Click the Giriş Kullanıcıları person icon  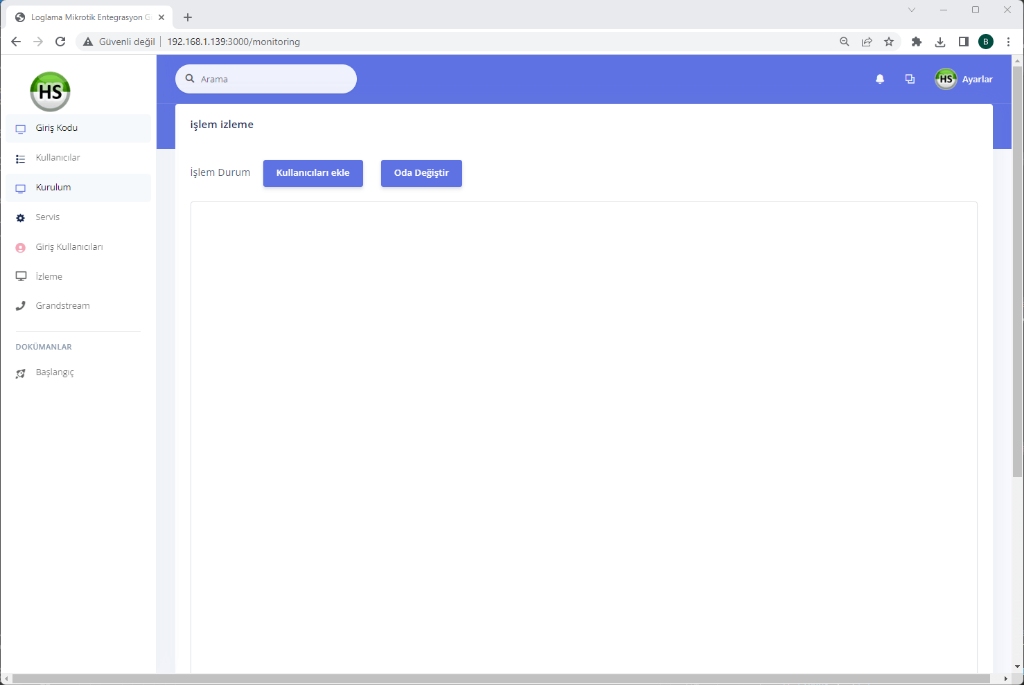tap(20, 247)
